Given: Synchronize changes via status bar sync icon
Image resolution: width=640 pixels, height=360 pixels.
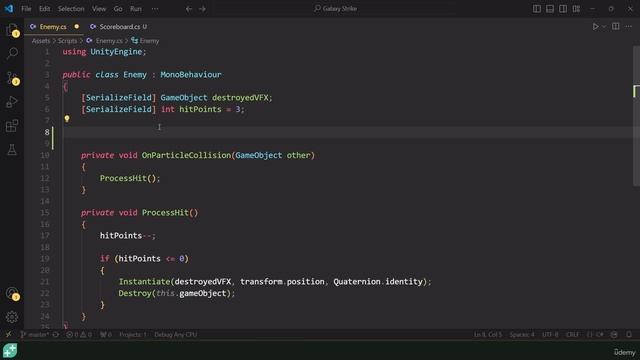Looking at the screenshot, I should click(56, 335).
